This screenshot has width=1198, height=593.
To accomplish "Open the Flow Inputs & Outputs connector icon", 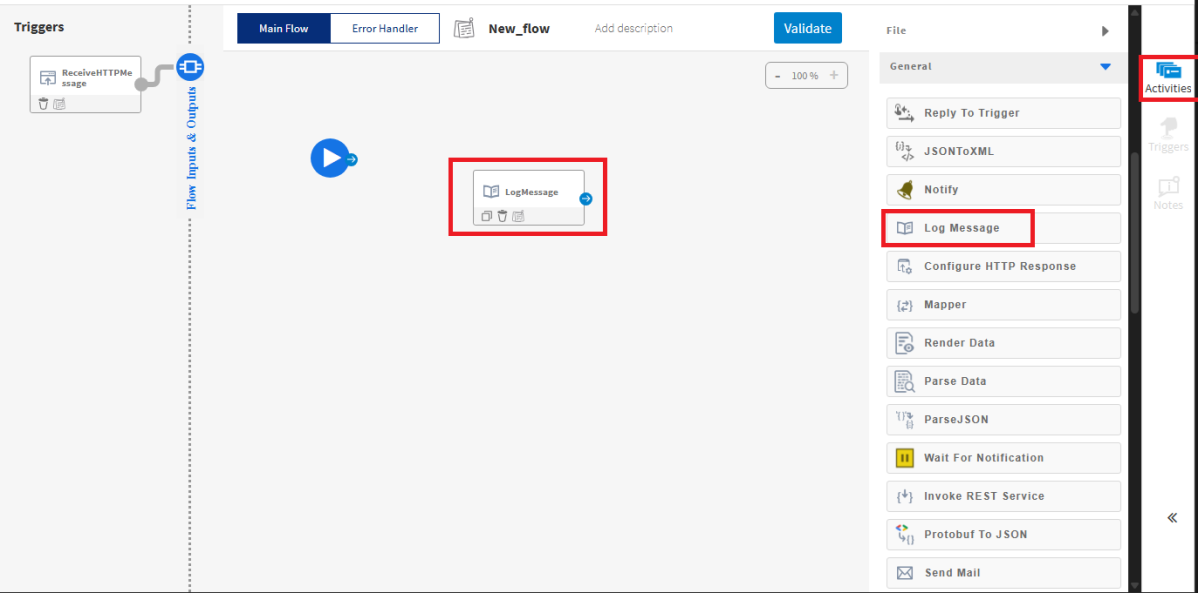I will pyautogui.click(x=189, y=68).
